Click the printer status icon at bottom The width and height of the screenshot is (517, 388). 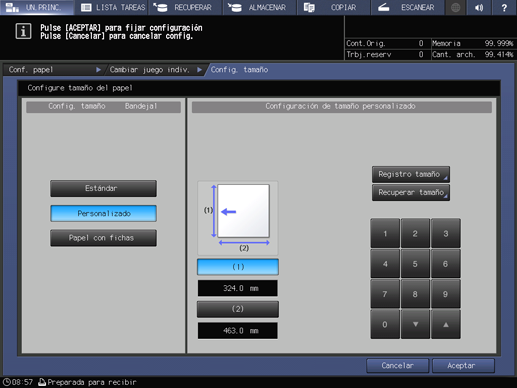[x=42, y=382]
